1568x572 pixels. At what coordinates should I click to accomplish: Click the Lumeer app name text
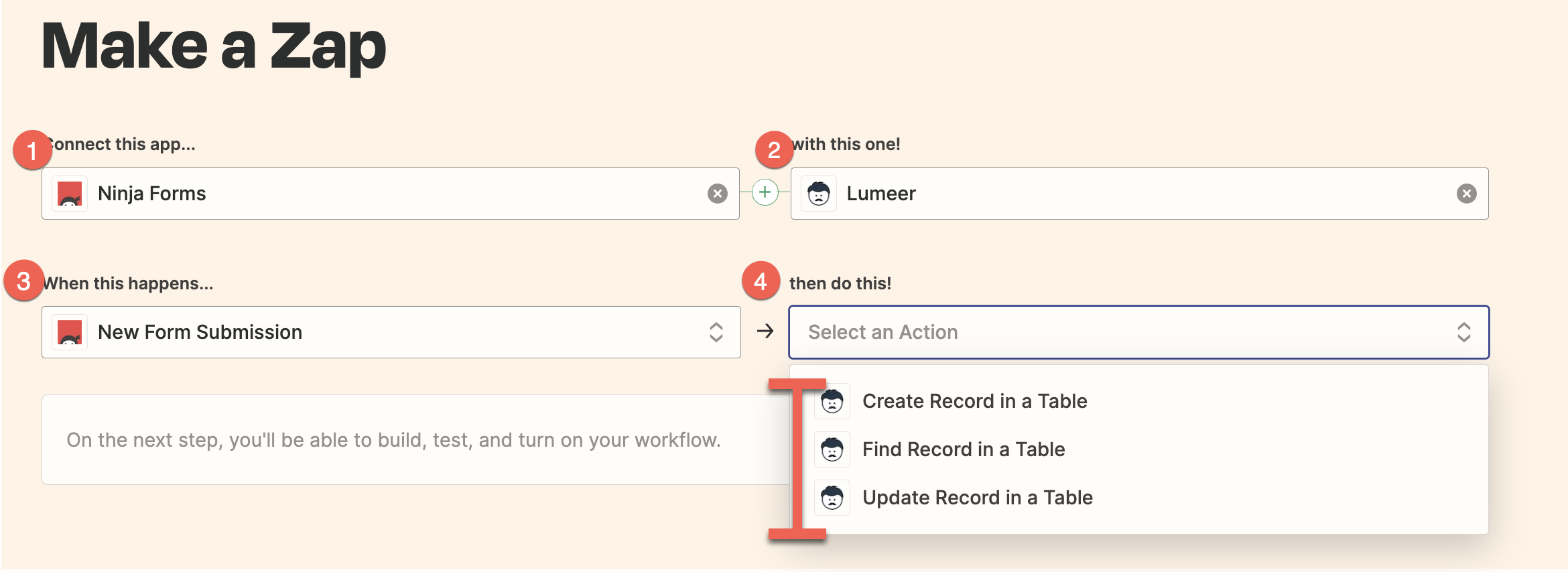click(x=880, y=194)
